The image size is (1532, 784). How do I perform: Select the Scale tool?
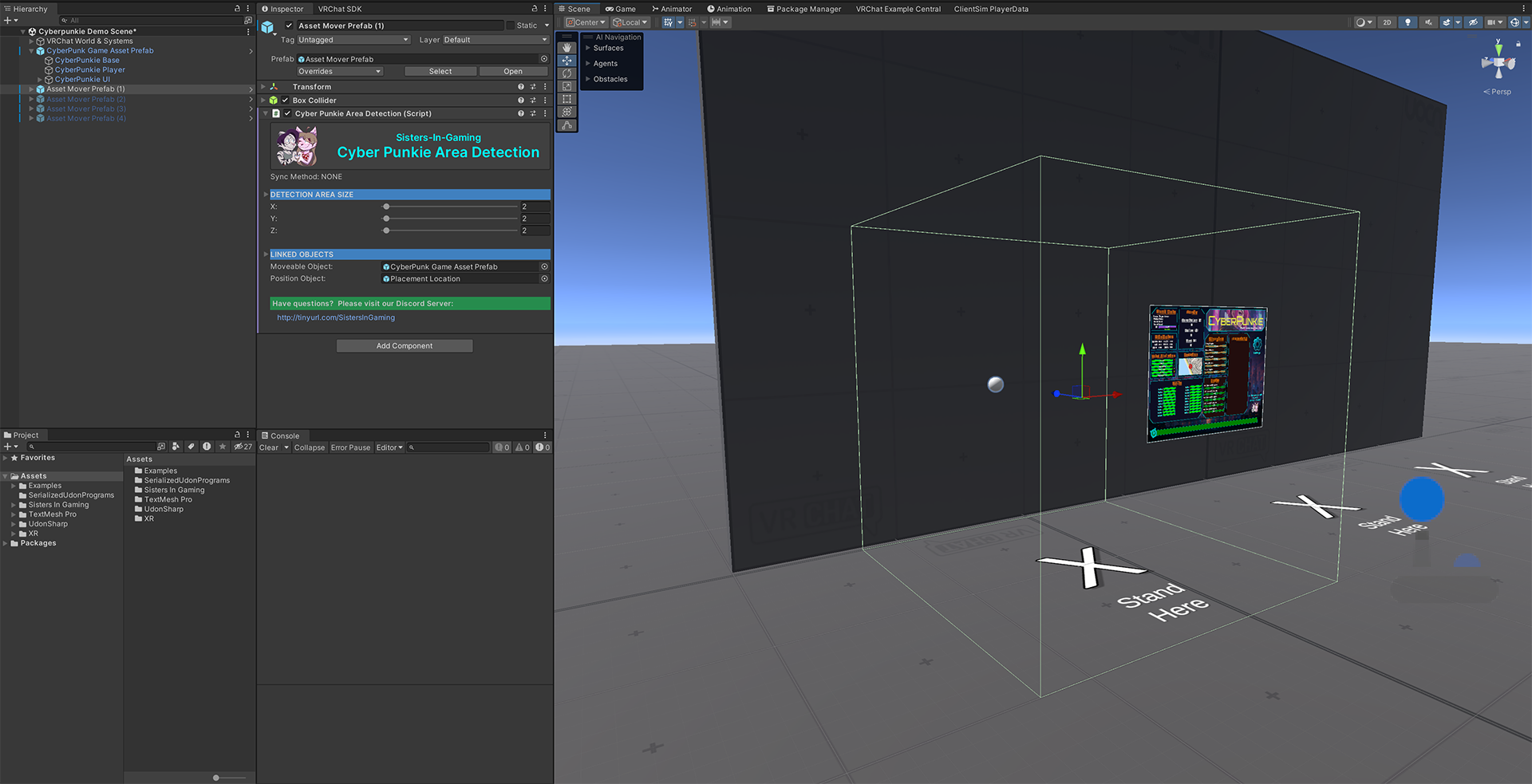pos(567,86)
